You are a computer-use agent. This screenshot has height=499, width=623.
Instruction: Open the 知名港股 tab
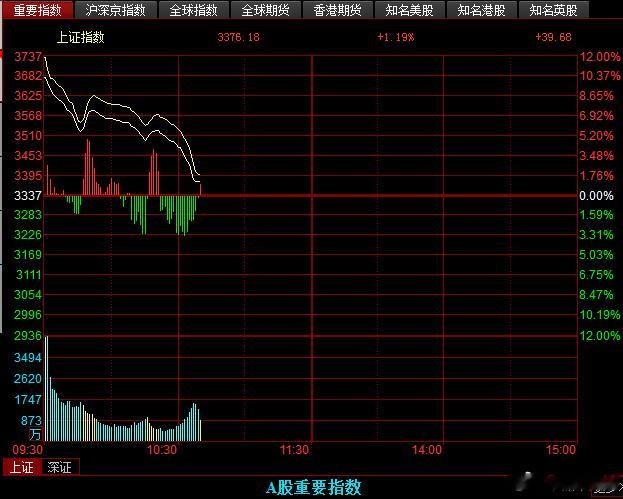[482, 10]
